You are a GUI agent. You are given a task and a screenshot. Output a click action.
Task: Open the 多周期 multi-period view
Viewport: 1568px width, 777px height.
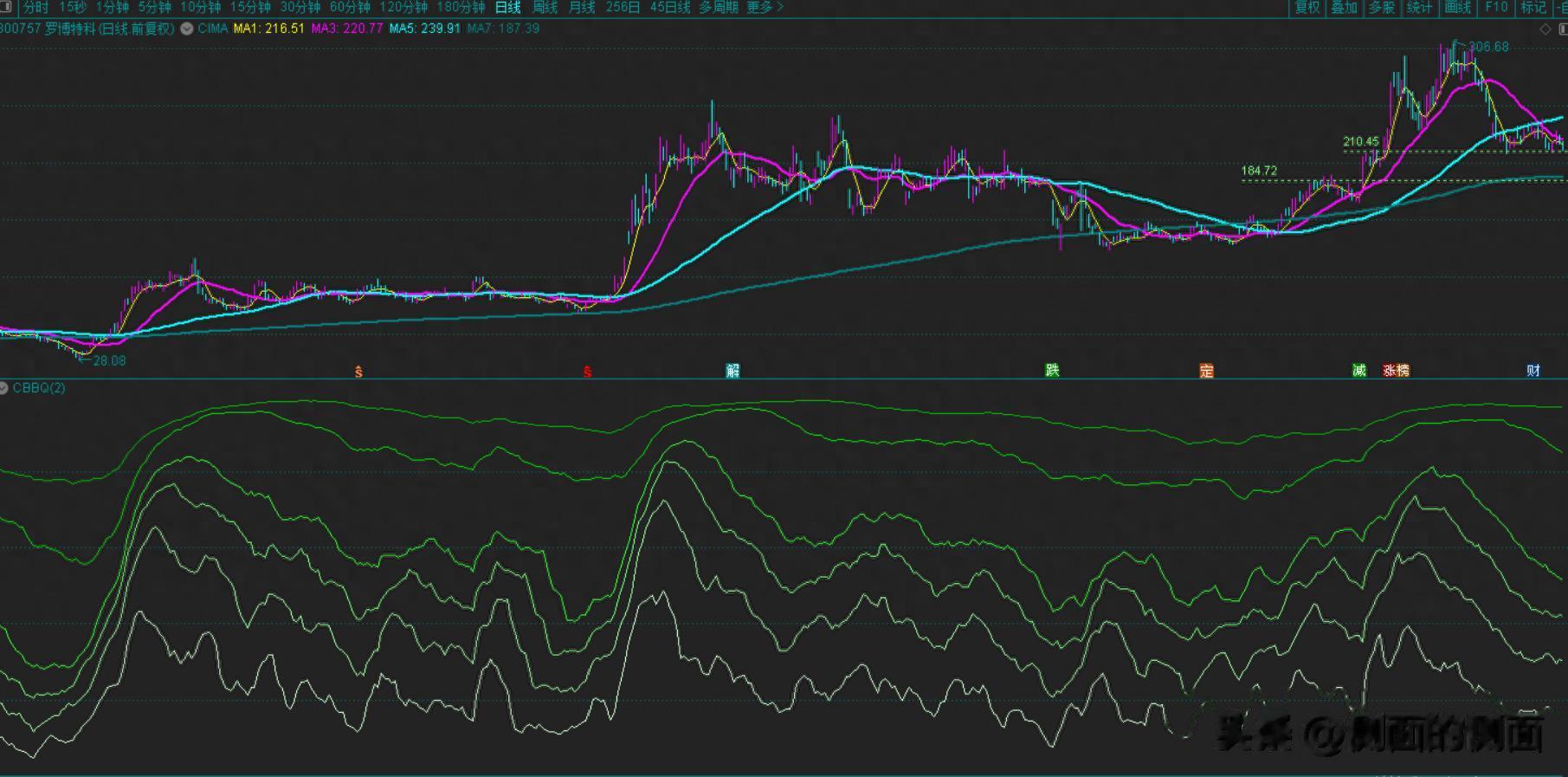click(719, 7)
